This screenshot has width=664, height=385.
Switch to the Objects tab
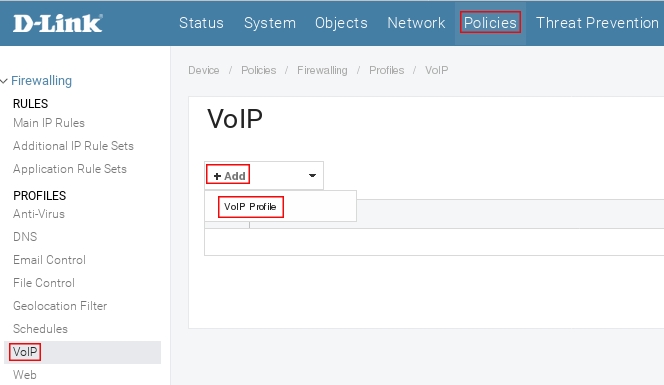[341, 23]
